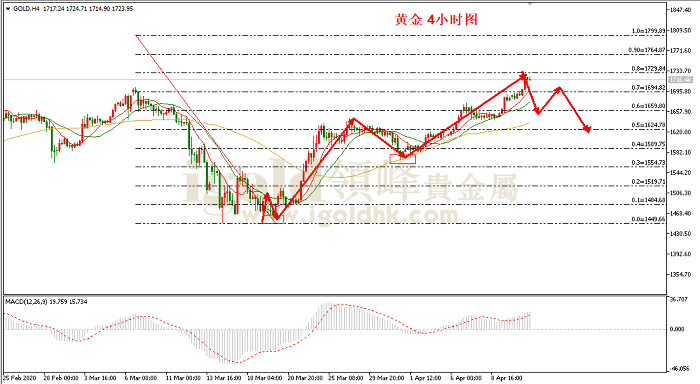The image size is (700, 384).
Task: Click the 6 Apr 00:00 time label
Action: click(x=467, y=378)
